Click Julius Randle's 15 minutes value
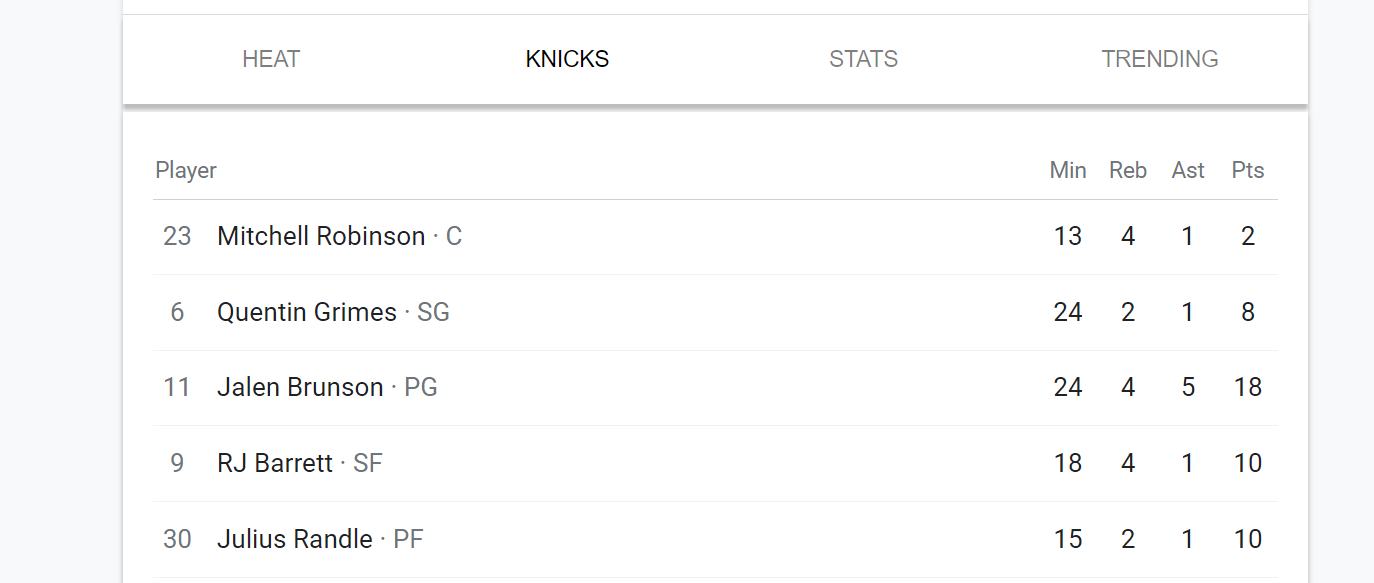 1068,539
